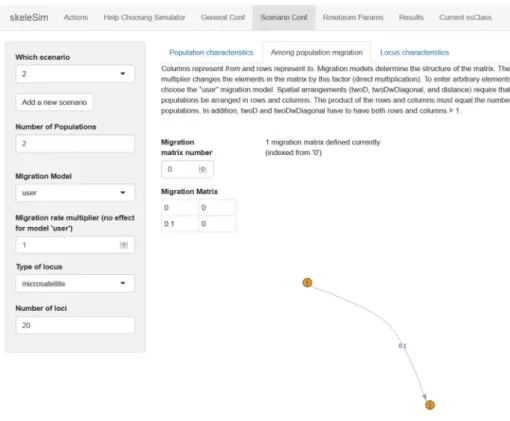The image size is (510, 421).
Task: Select top-right migration matrix cell
Action: pyautogui.click(x=217, y=208)
